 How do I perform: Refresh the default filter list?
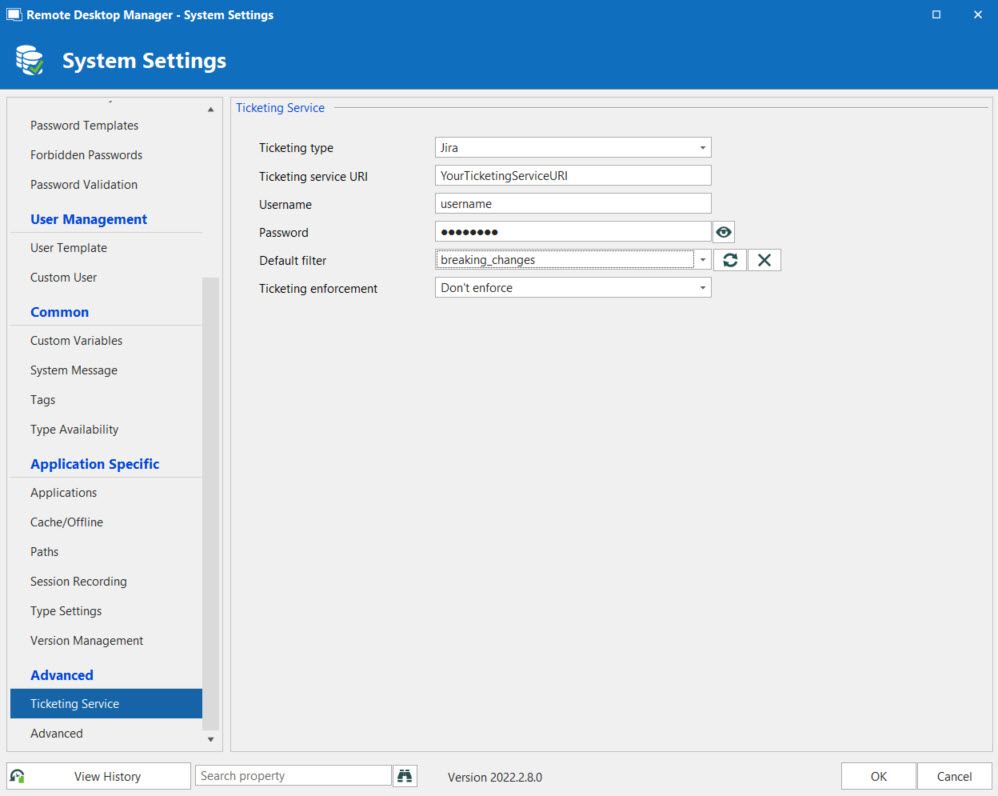(x=730, y=260)
